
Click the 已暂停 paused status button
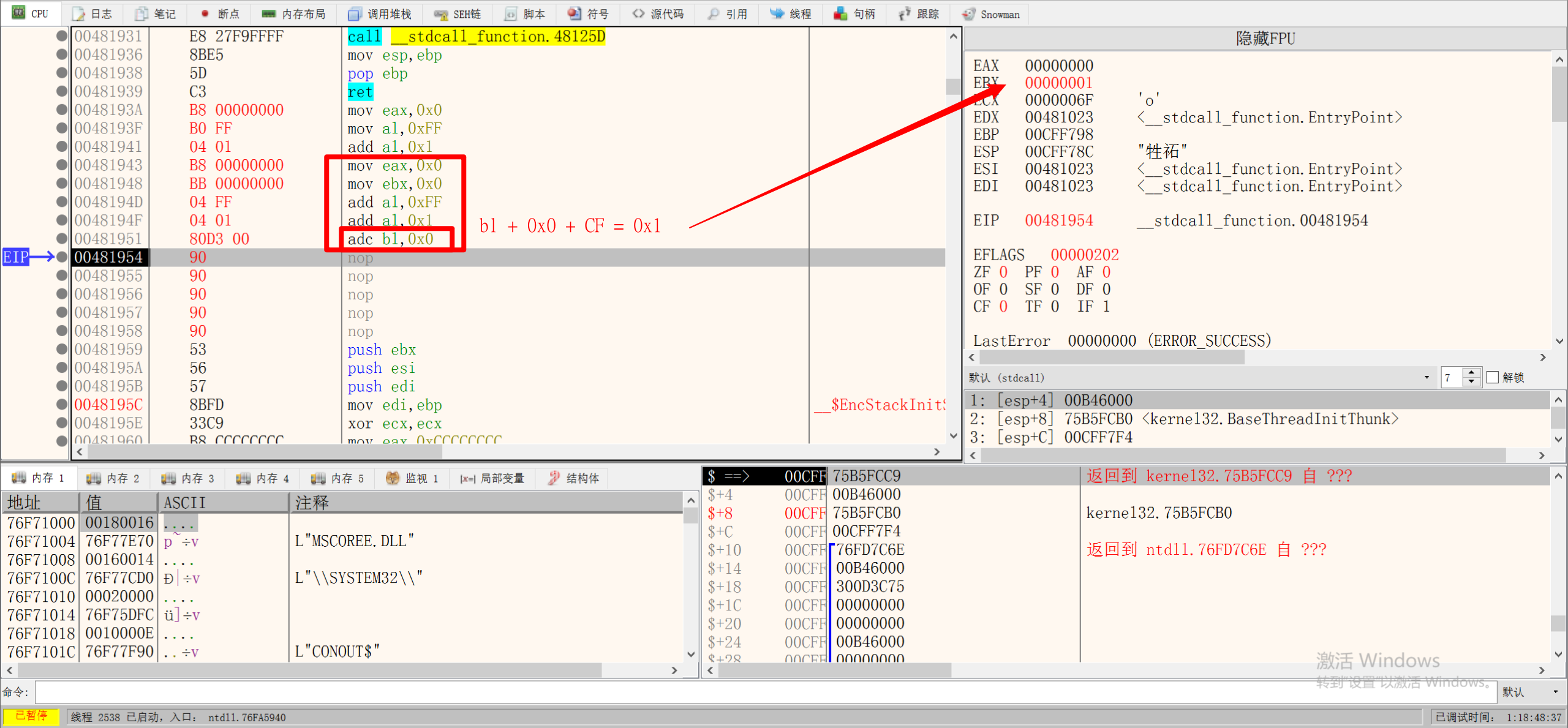(x=31, y=716)
